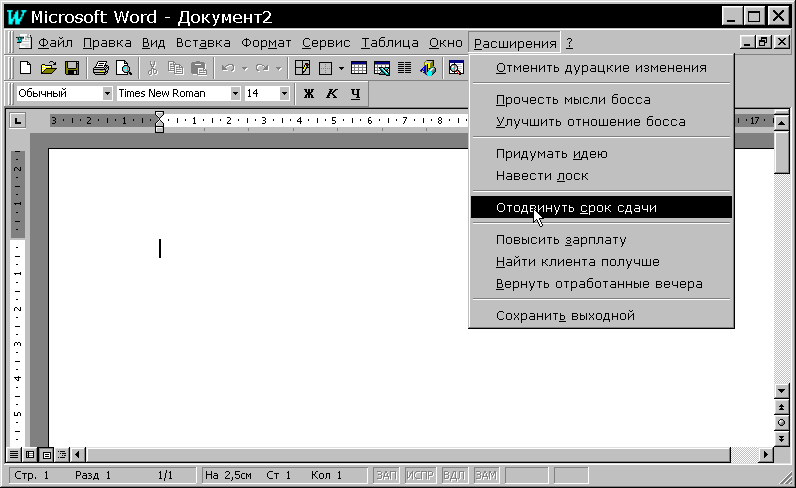Click the Select Browse Object circle button
796x488 pixels.
(781, 422)
